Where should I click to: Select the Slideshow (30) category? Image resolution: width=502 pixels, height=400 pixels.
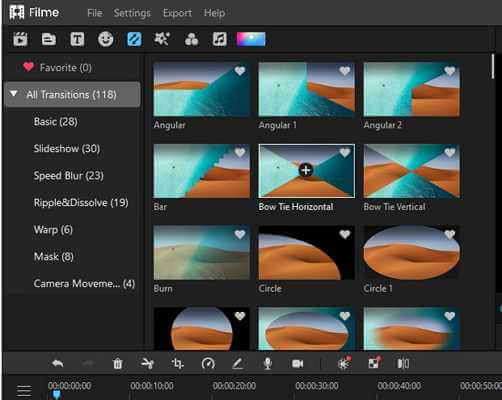pyautogui.click(x=67, y=148)
